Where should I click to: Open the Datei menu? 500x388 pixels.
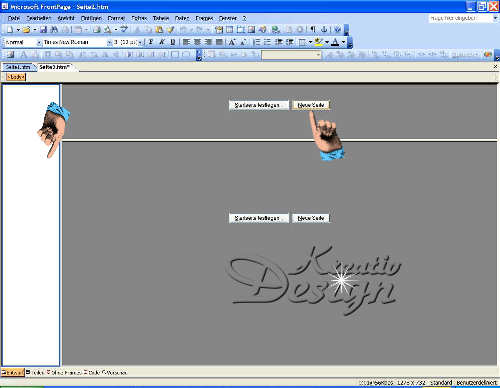(x=14, y=18)
